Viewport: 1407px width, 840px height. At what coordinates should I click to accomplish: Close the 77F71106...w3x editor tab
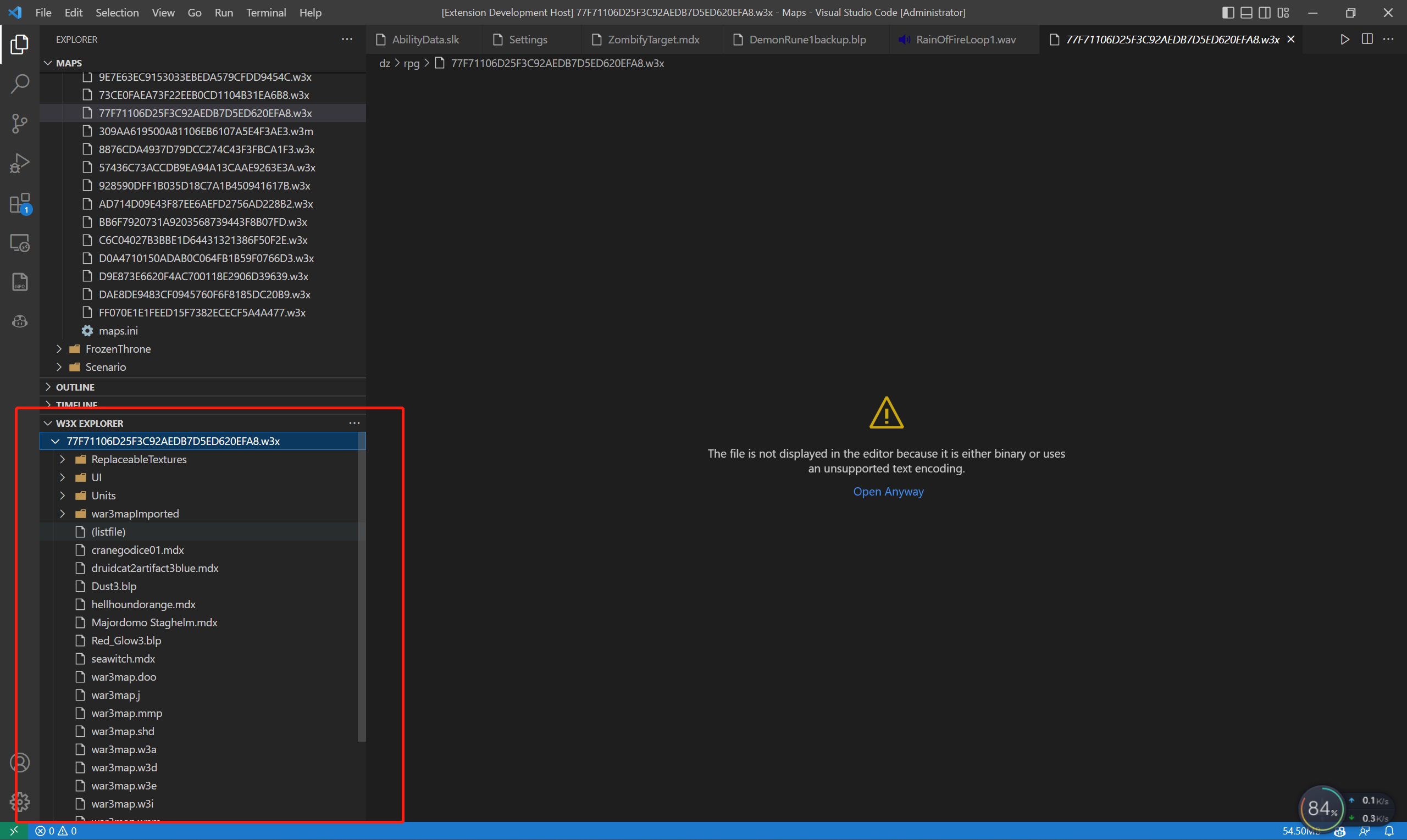[x=1291, y=39]
